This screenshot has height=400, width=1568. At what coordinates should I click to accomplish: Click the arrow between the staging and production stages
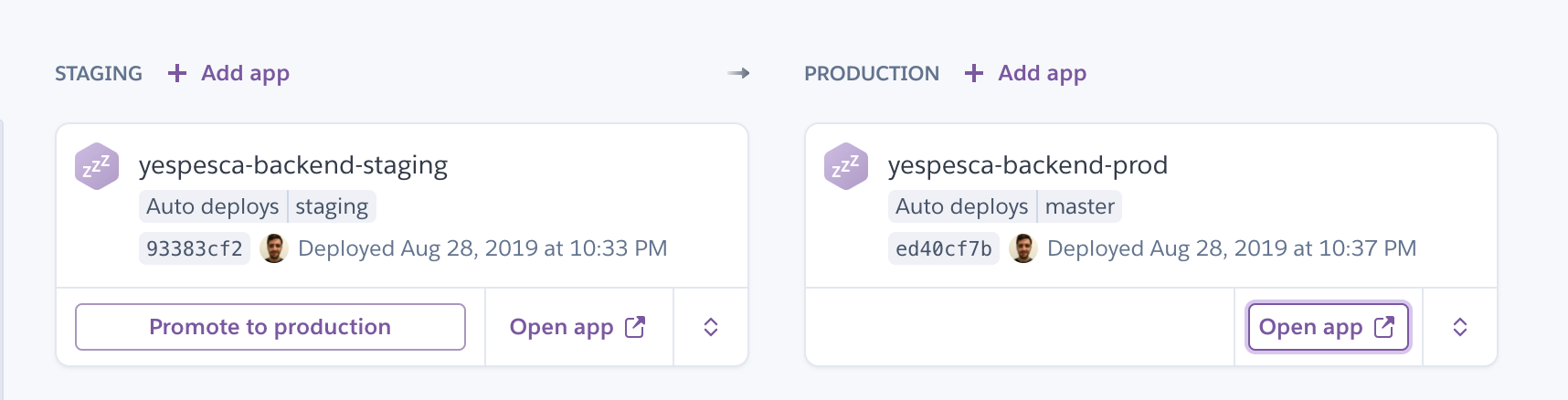pyautogui.click(x=738, y=73)
